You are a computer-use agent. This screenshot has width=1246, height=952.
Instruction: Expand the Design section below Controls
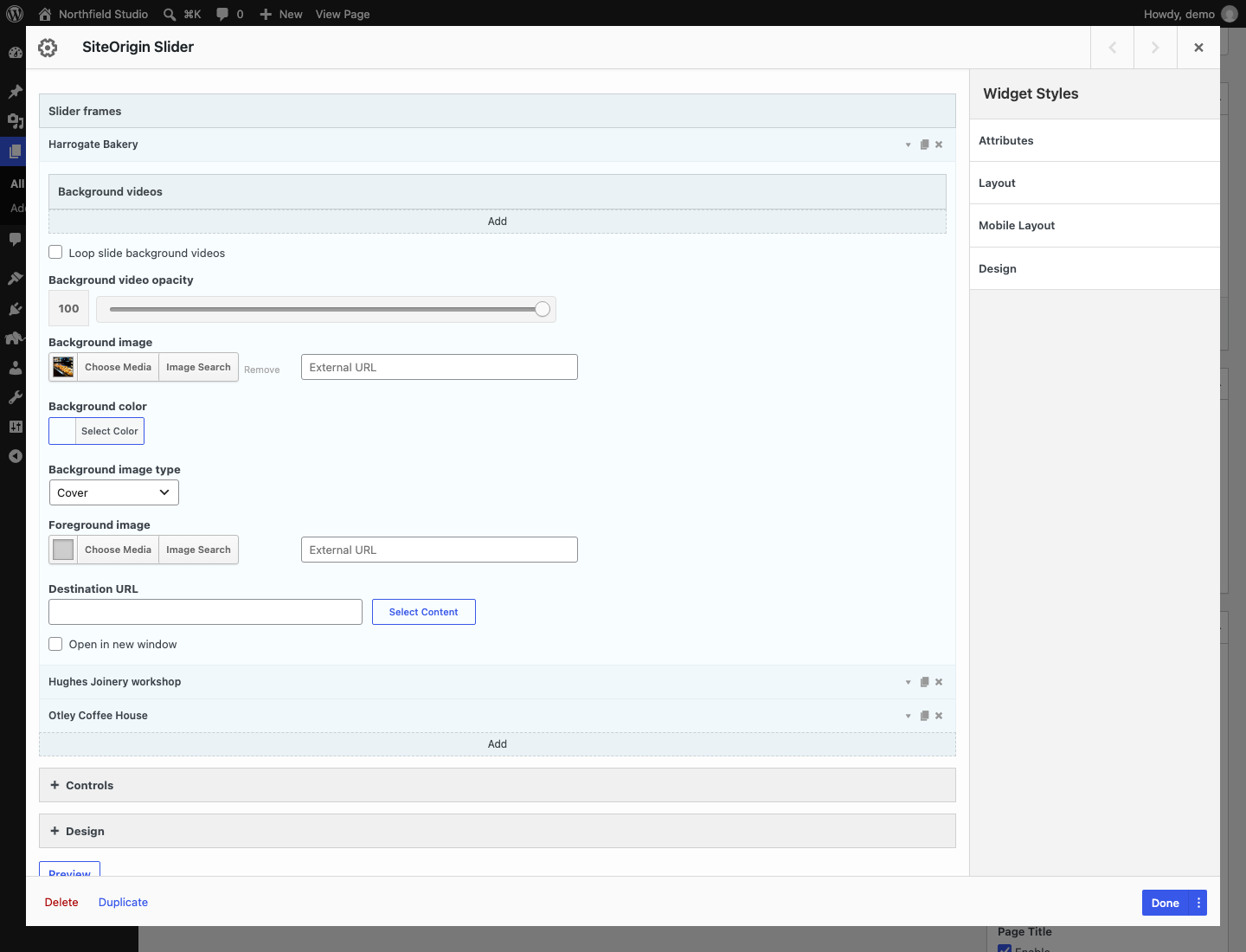pos(498,831)
